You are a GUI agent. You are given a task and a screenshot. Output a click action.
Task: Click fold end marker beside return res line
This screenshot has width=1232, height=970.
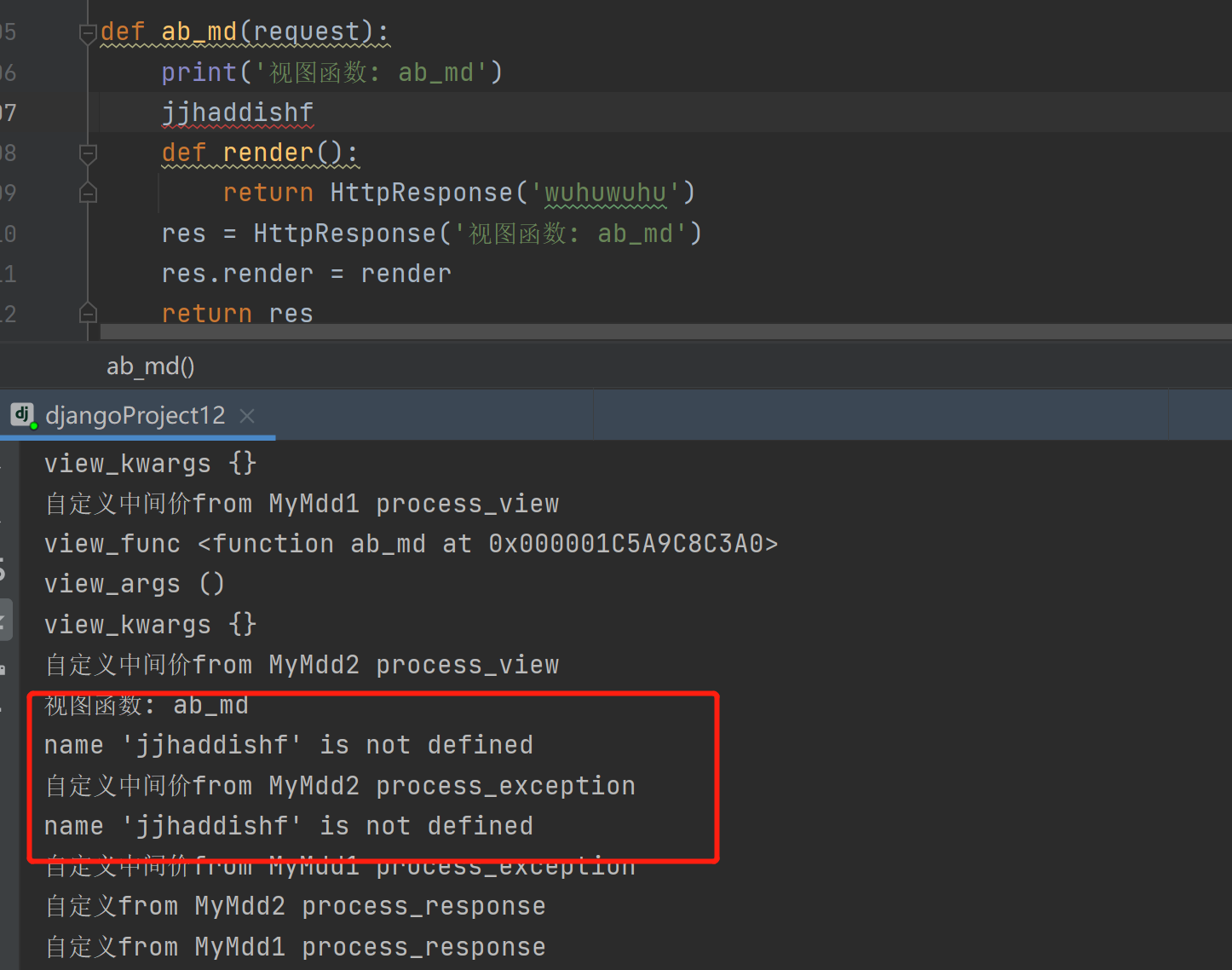point(88,314)
